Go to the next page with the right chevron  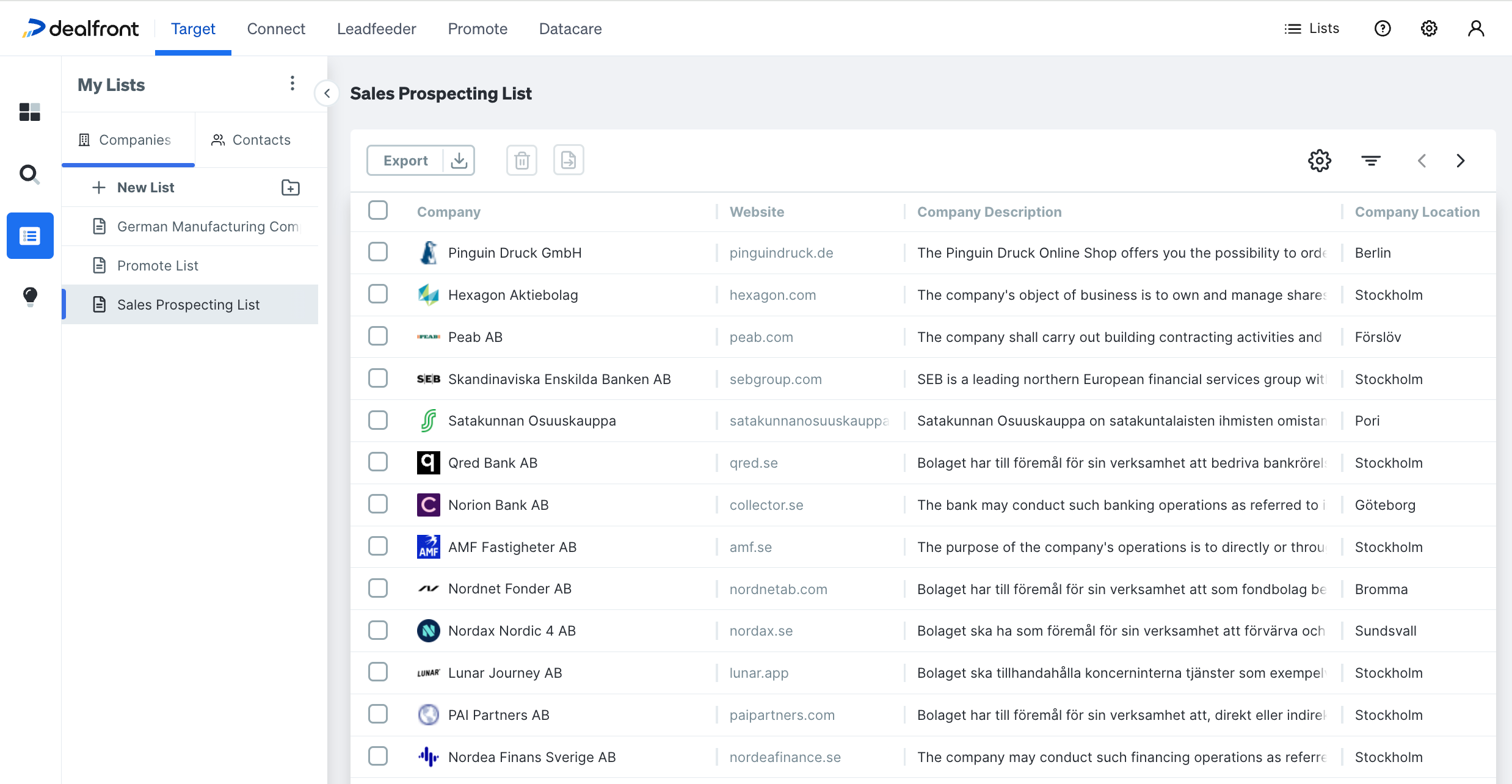(x=1460, y=161)
